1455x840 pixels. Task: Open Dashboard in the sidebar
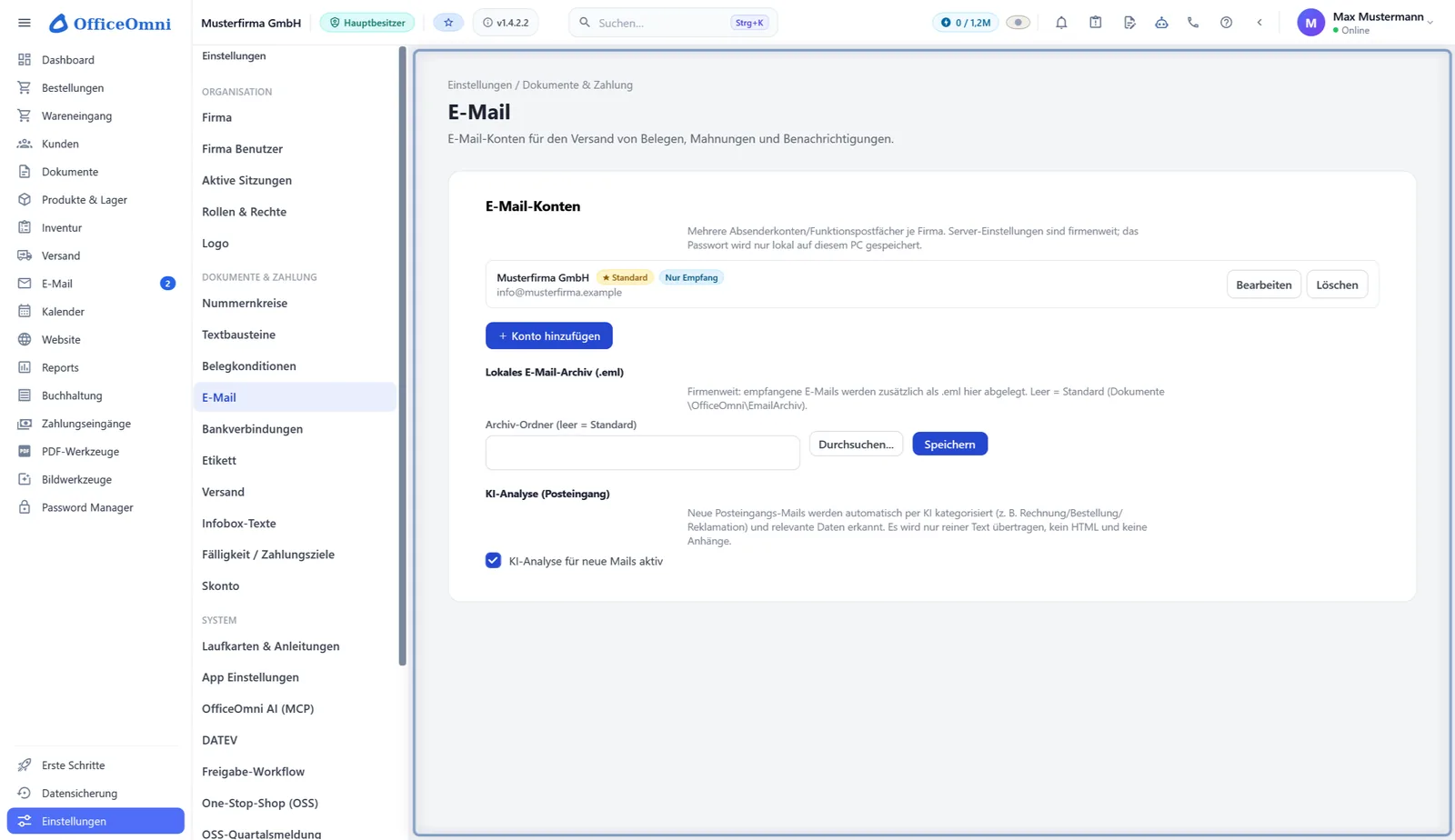95,60
